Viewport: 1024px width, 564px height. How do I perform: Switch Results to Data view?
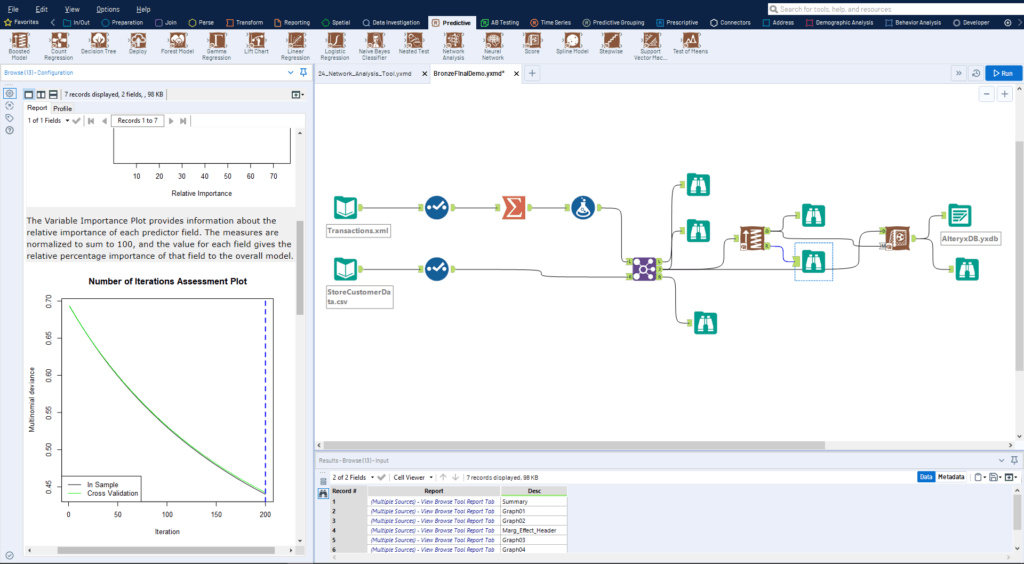click(x=926, y=477)
